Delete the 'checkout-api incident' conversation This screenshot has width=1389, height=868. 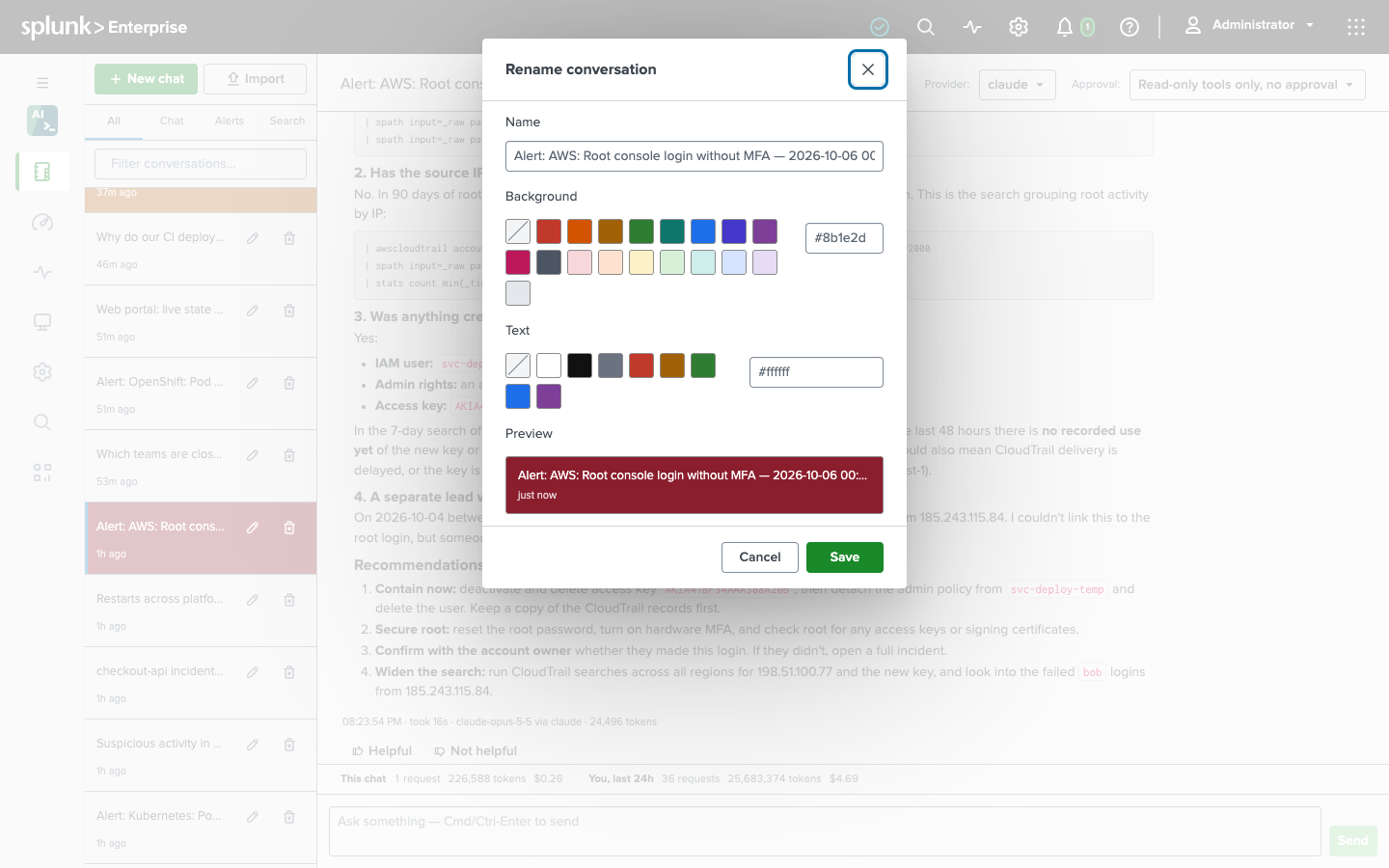[289, 672]
